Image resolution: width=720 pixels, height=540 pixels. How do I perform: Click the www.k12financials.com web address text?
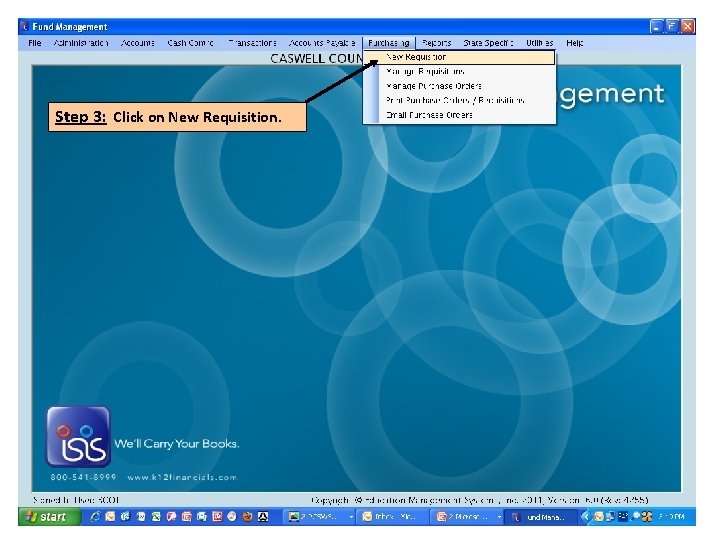click(x=182, y=477)
